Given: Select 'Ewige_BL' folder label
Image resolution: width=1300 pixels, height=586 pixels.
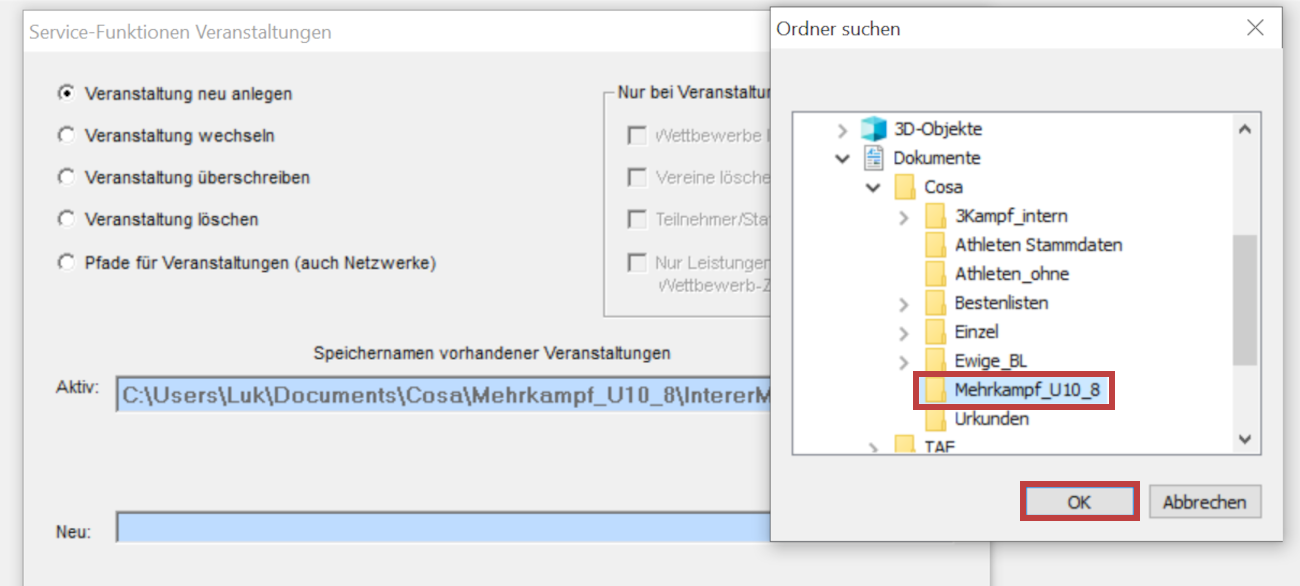Looking at the screenshot, I should click(x=991, y=361).
